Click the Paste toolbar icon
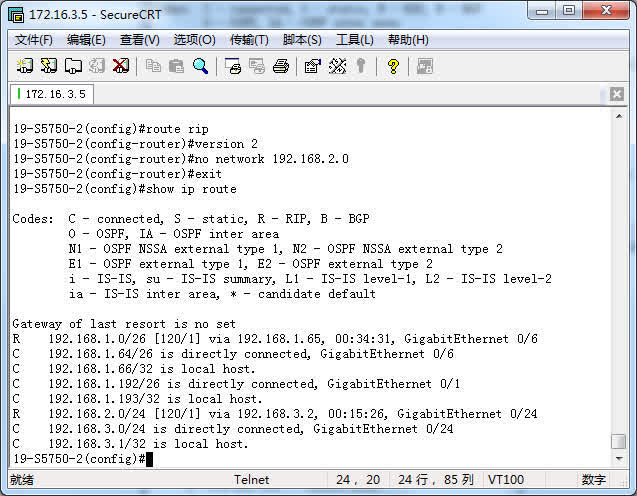This screenshot has height=496, width=637. 176,66
